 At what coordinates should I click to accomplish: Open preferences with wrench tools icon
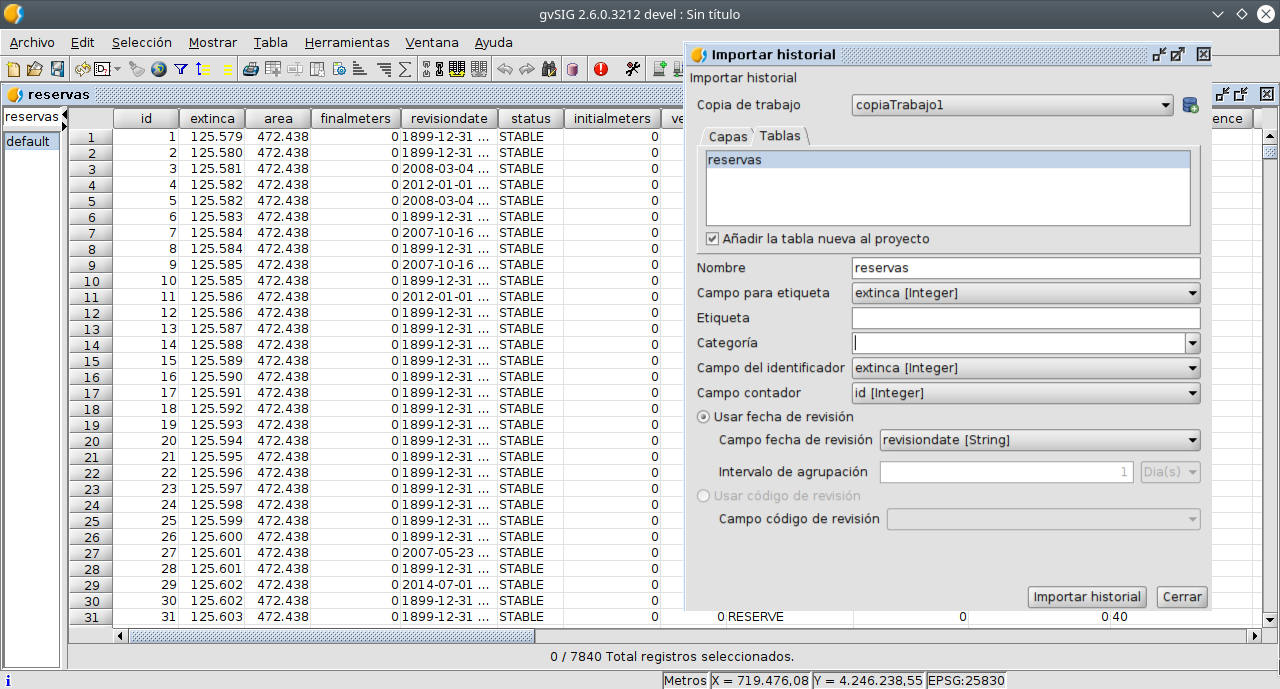632,69
